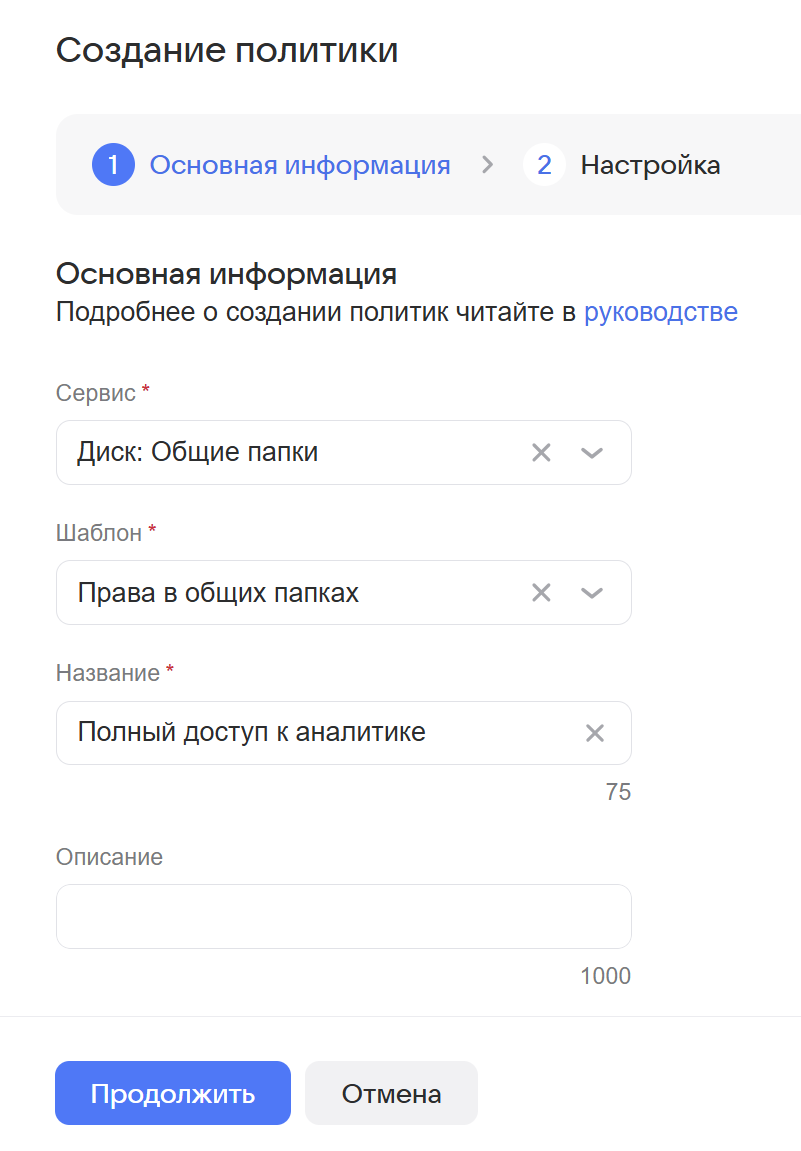Switch to the "Настройка" step
Image resolution: width=801 pixels, height=1151 pixels.
[x=650, y=165]
